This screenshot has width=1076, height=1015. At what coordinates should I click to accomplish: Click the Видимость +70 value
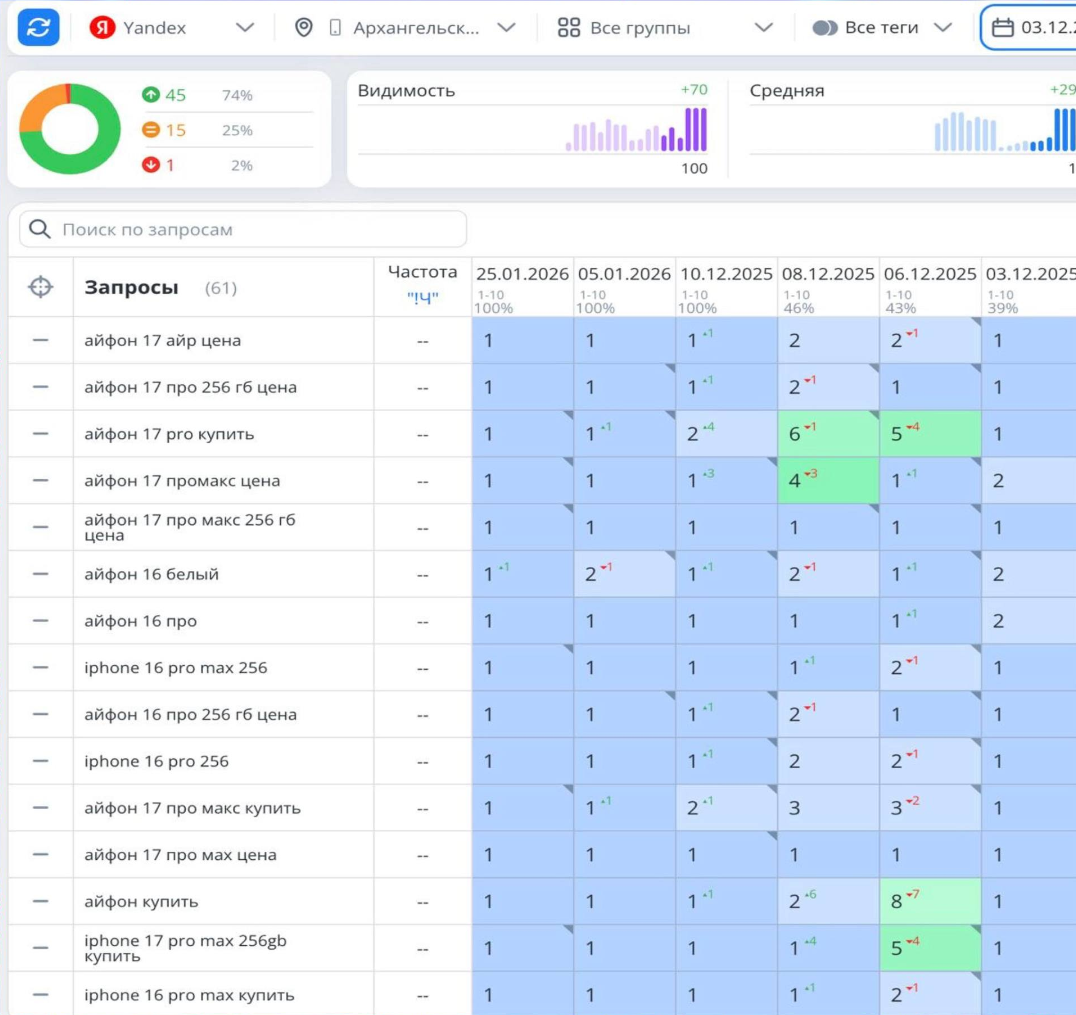pos(694,89)
